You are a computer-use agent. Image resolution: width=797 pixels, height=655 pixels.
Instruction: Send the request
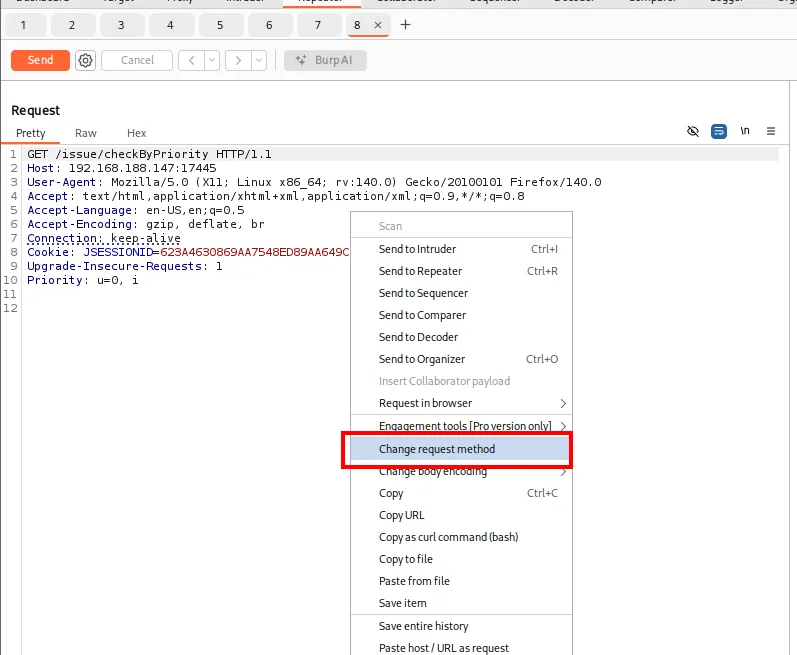pos(40,60)
